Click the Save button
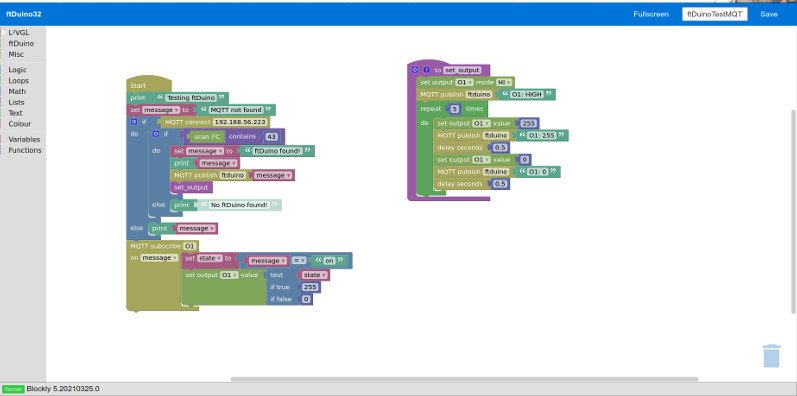This screenshot has height=396, width=797. point(769,14)
